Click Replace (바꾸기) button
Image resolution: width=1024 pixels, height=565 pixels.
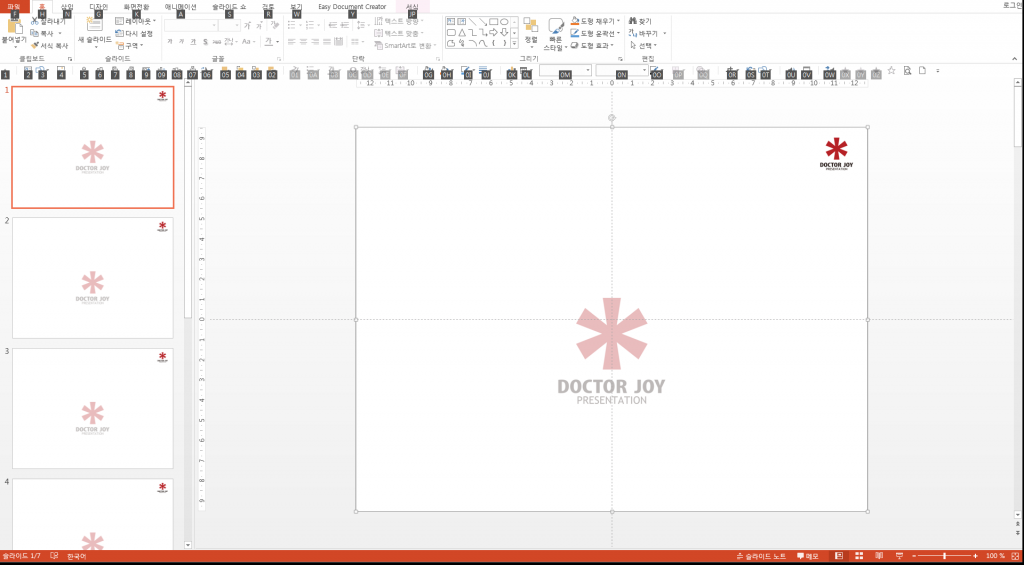pos(647,33)
